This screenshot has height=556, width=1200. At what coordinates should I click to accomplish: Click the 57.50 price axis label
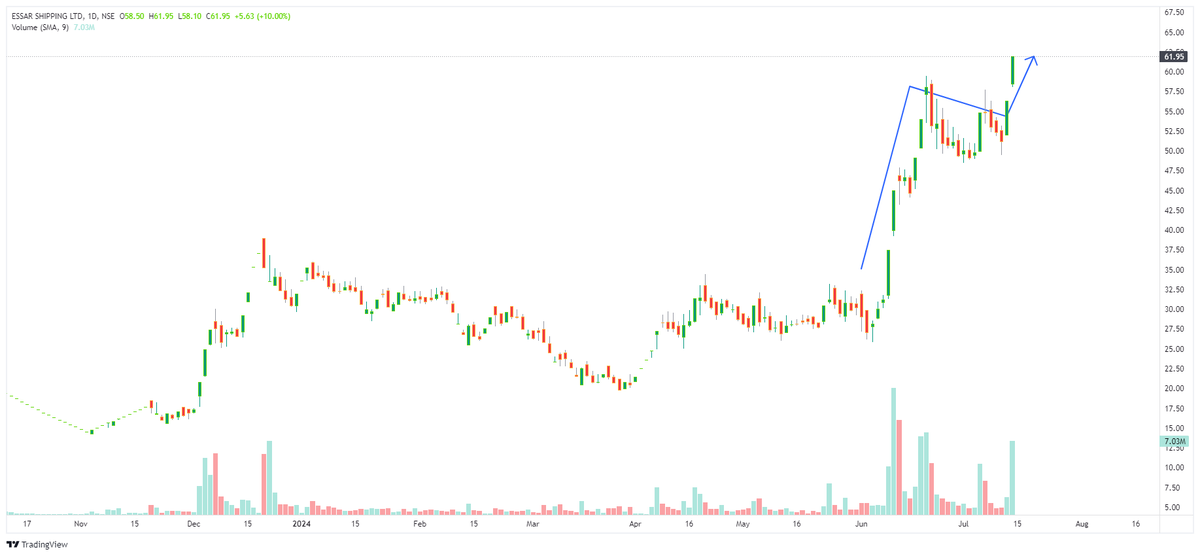tap(1174, 92)
